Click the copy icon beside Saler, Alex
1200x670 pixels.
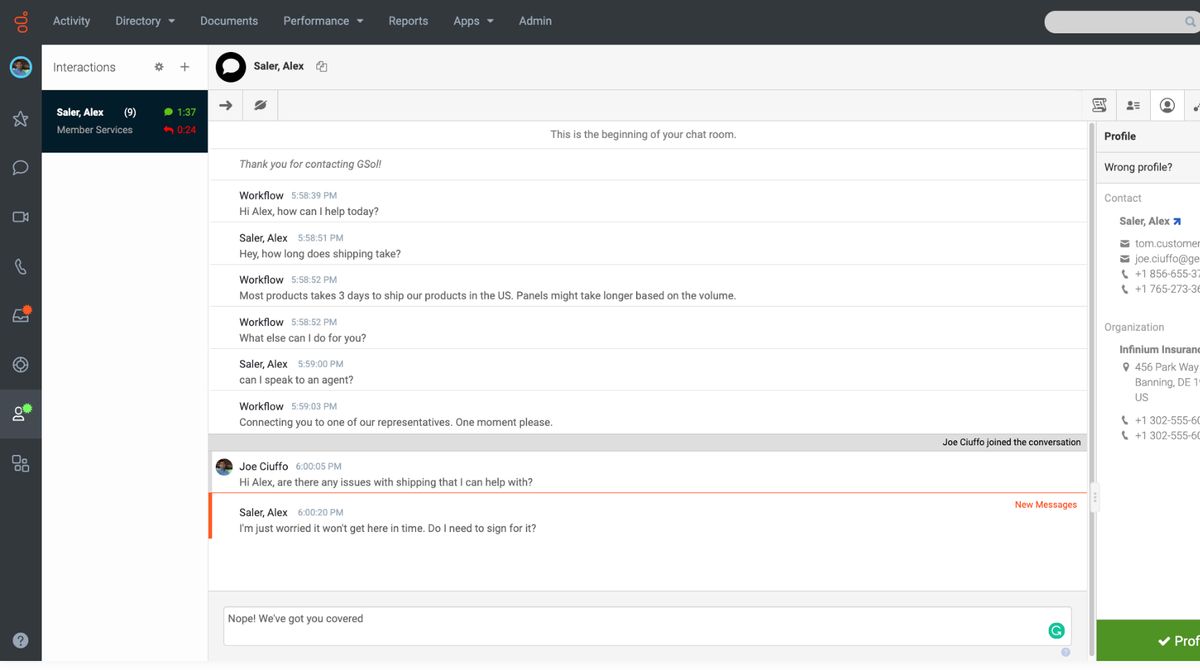[322, 67]
